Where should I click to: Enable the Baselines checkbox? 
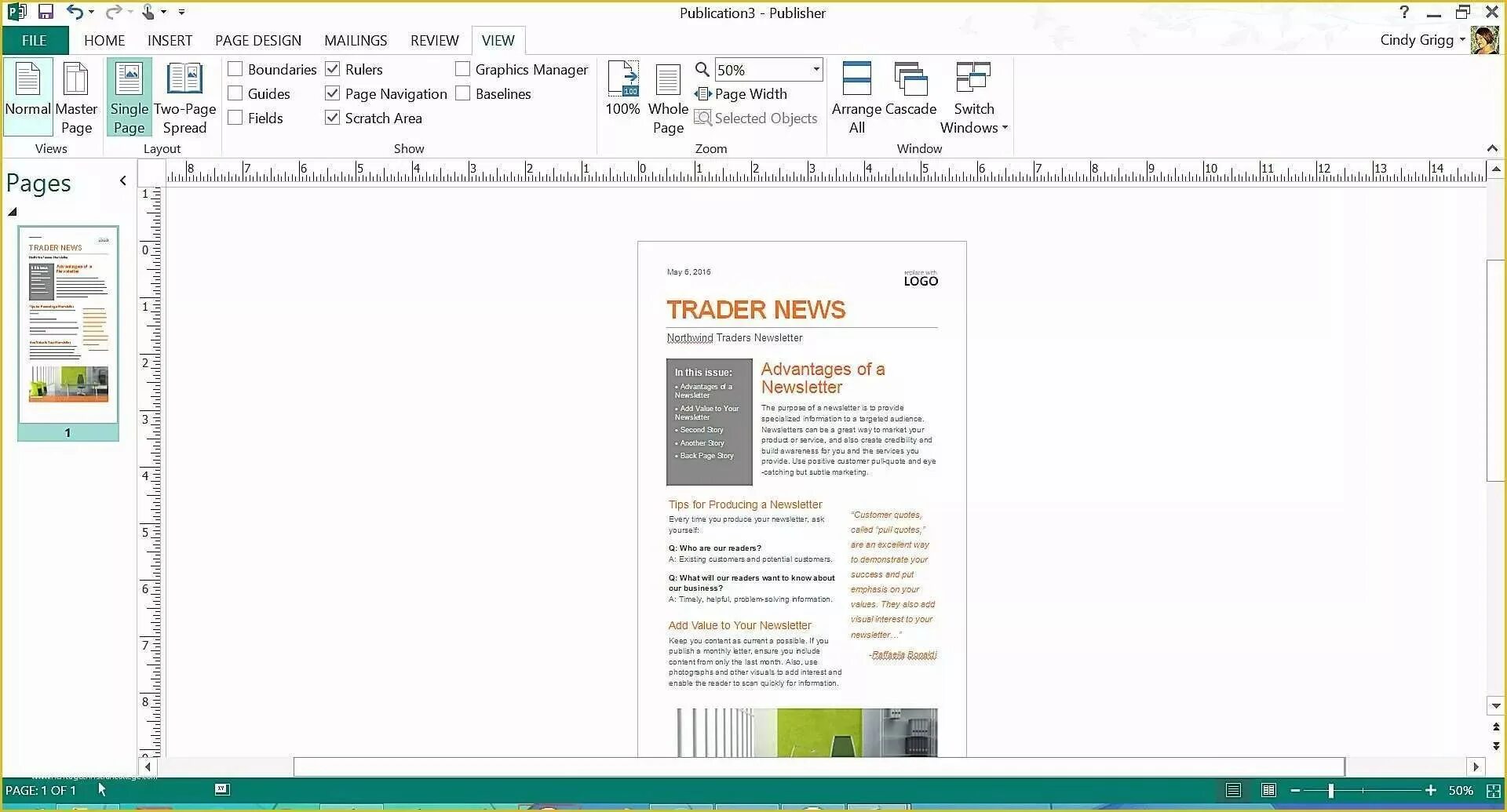coord(462,93)
